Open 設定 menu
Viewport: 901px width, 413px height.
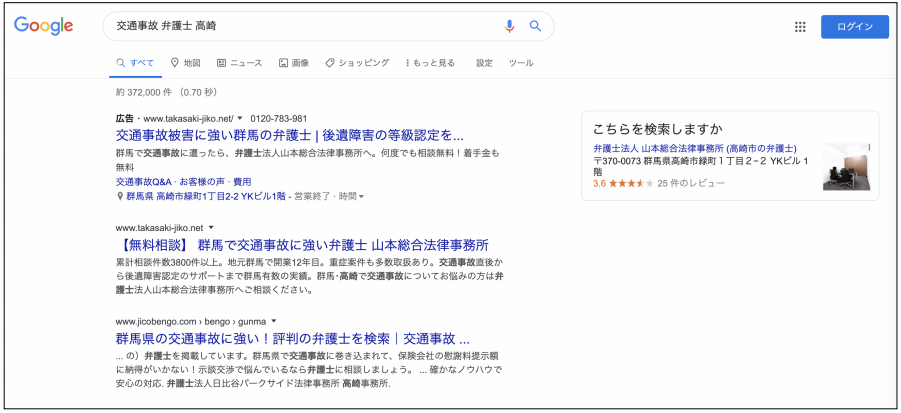(x=484, y=63)
